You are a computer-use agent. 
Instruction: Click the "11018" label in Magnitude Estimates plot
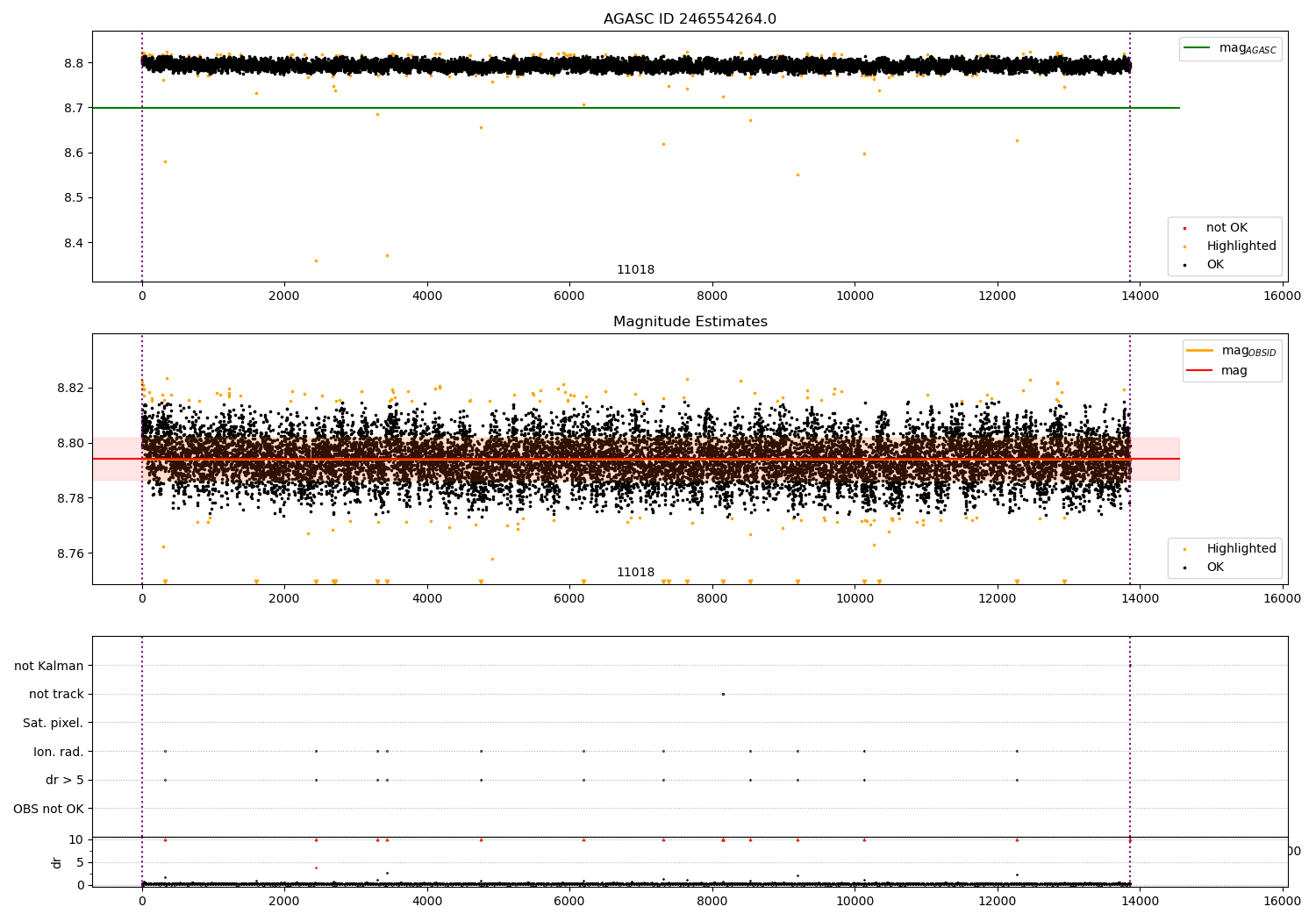pyautogui.click(x=635, y=573)
